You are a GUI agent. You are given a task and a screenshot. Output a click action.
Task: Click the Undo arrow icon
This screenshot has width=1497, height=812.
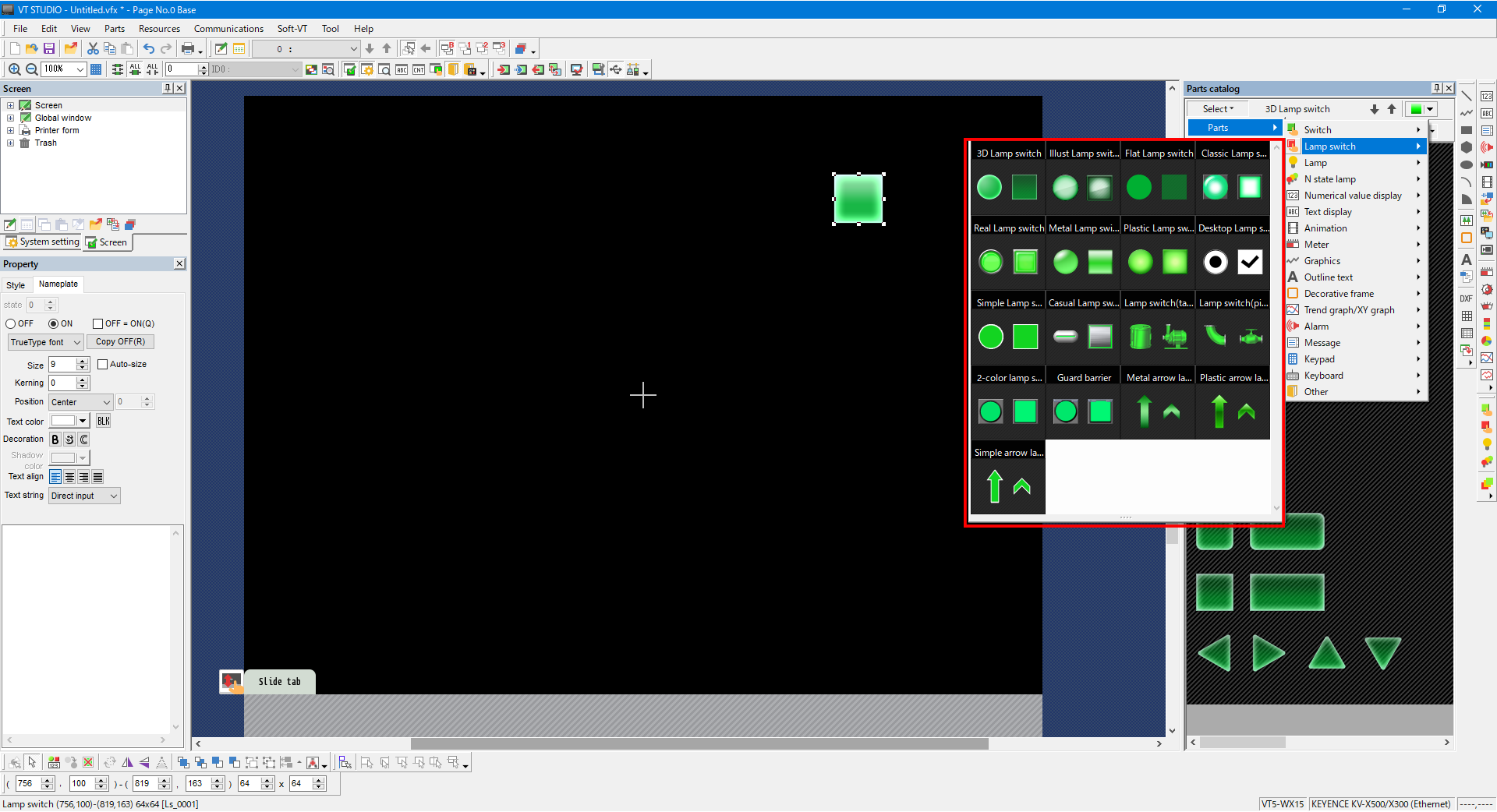coord(148,49)
